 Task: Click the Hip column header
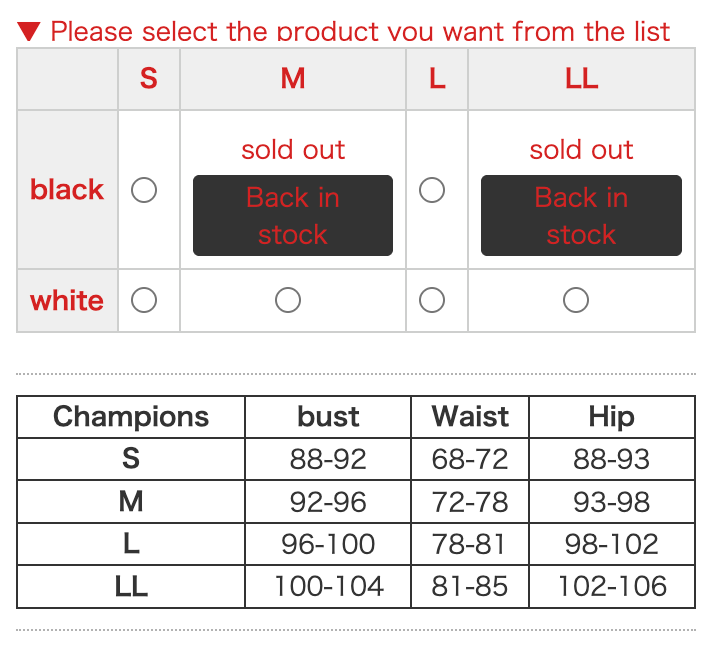point(611,416)
